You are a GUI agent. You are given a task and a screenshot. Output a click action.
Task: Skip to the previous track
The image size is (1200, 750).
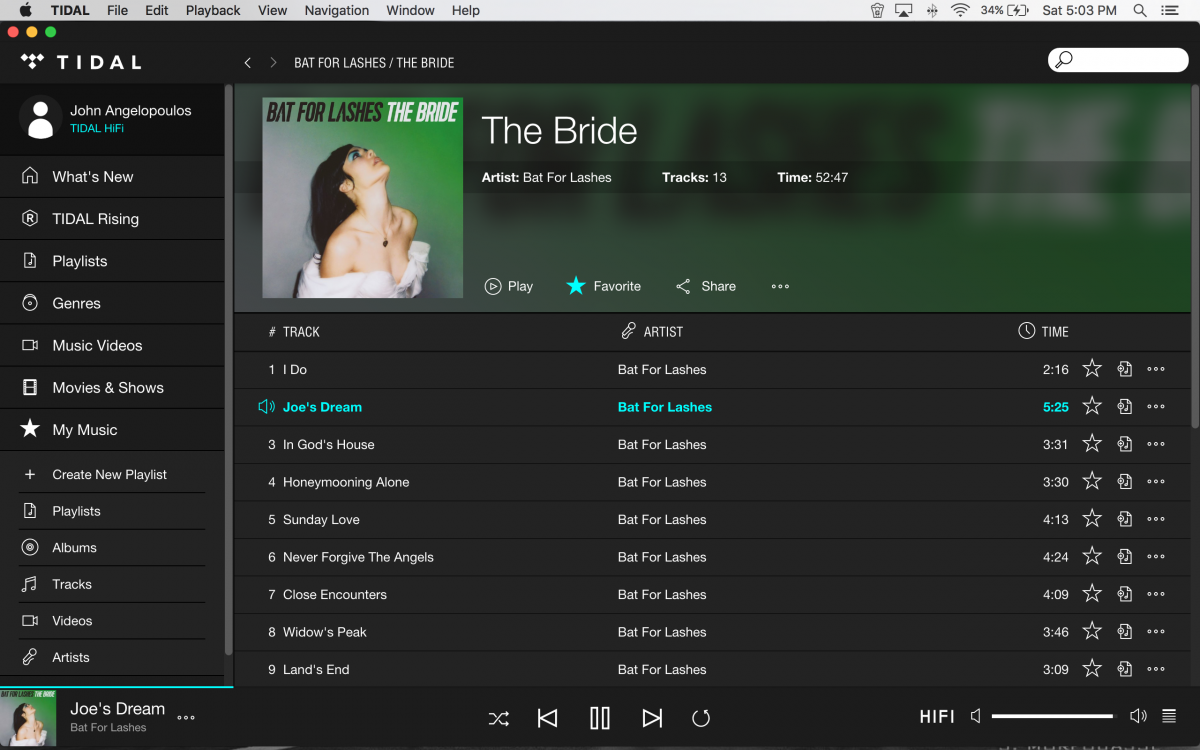pyautogui.click(x=547, y=718)
